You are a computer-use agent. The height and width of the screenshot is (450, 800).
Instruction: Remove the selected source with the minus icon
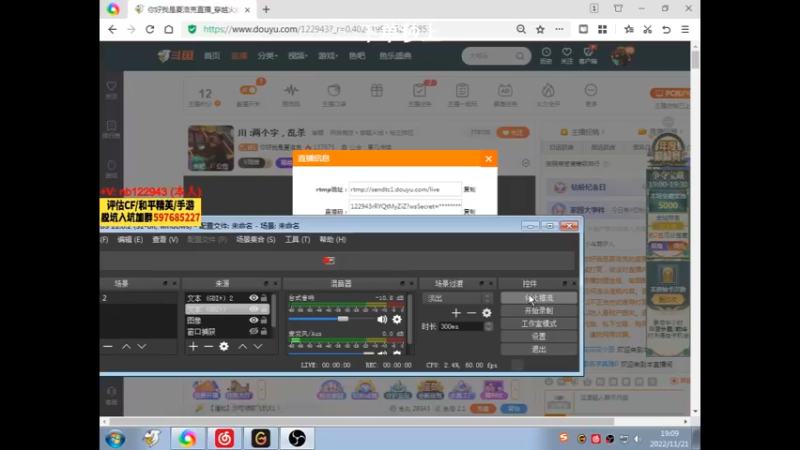(208, 346)
